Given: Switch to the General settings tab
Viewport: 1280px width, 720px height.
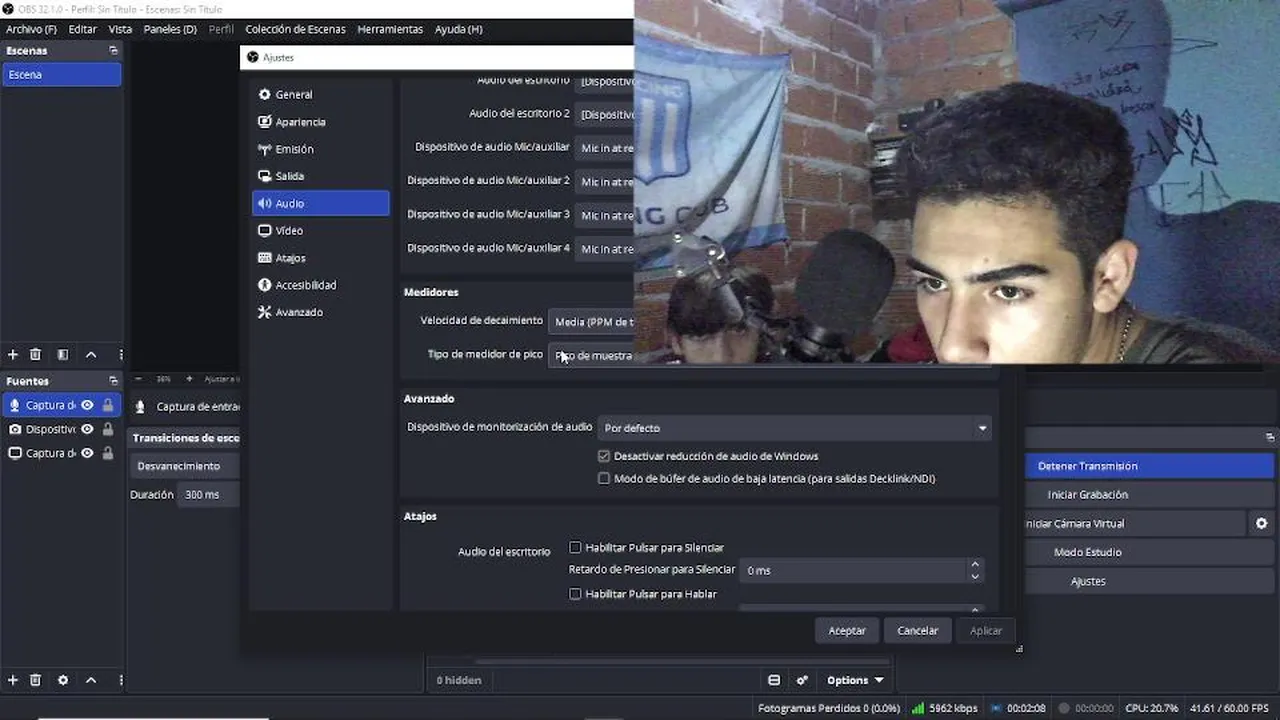Looking at the screenshot, I should (x=321, y=94).
